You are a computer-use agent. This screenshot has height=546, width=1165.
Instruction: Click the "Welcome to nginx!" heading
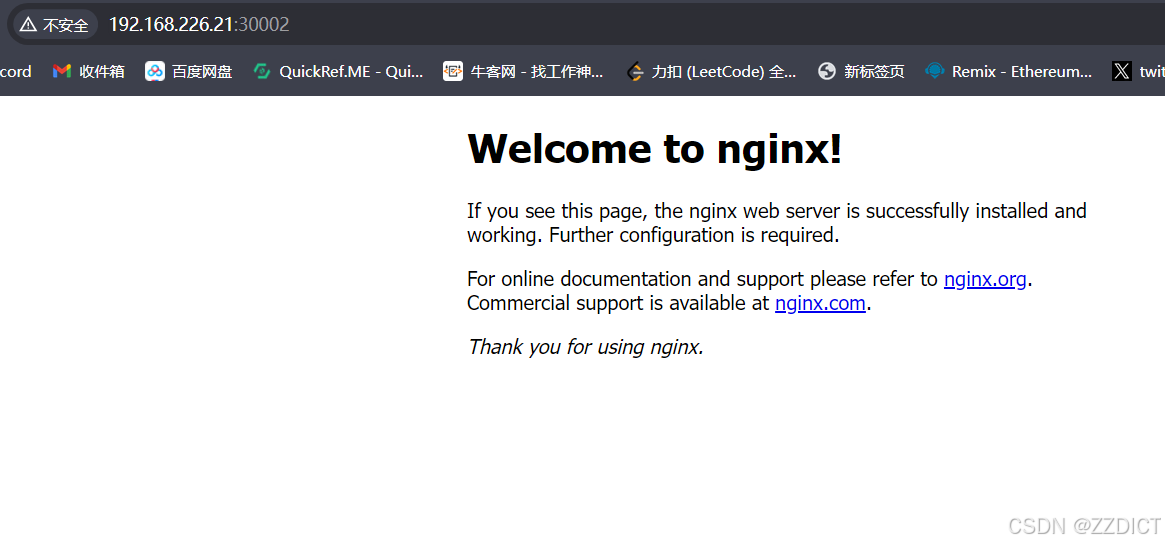[655, 148]
